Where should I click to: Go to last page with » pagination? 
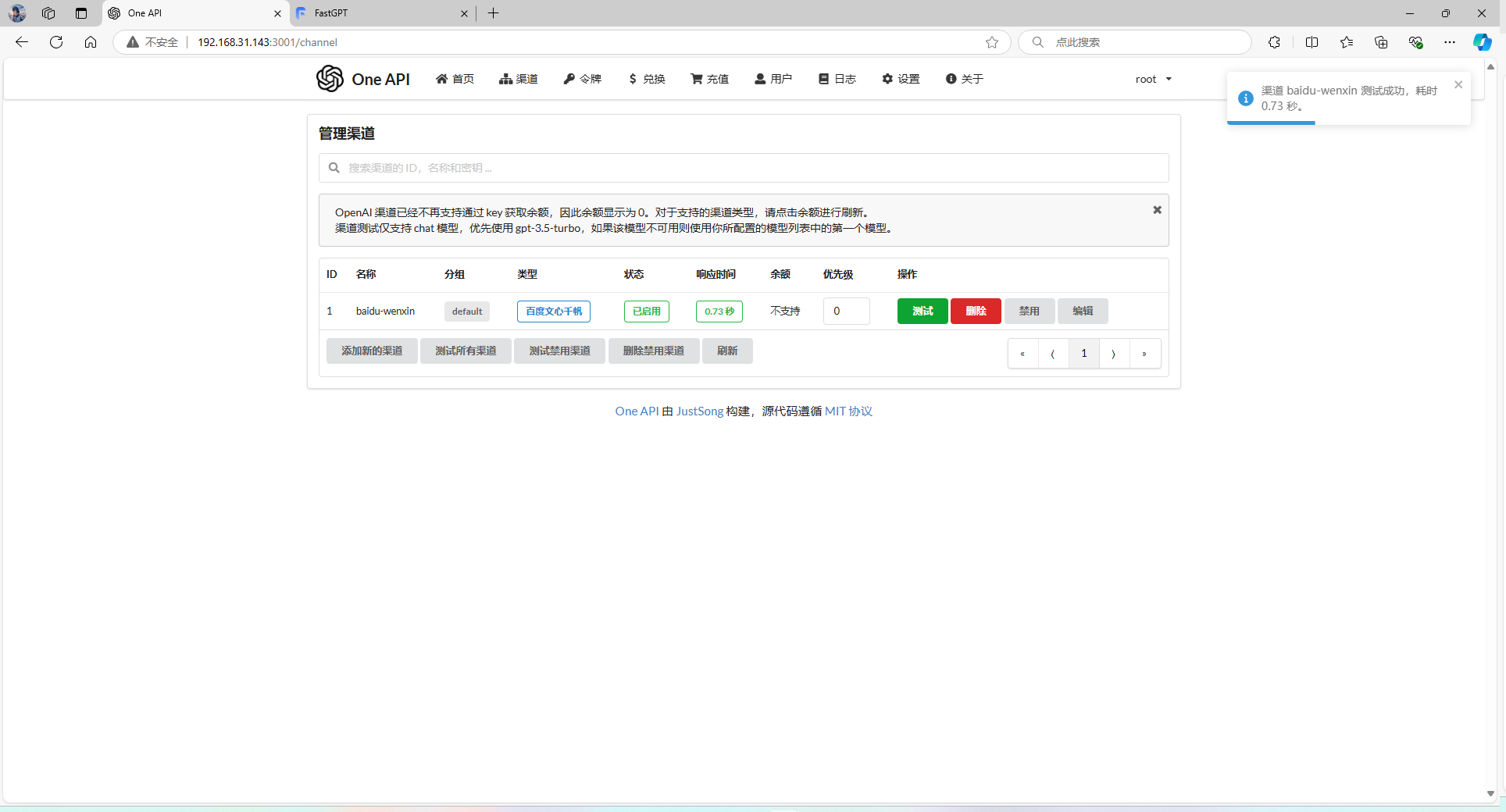click(1144, 354)
